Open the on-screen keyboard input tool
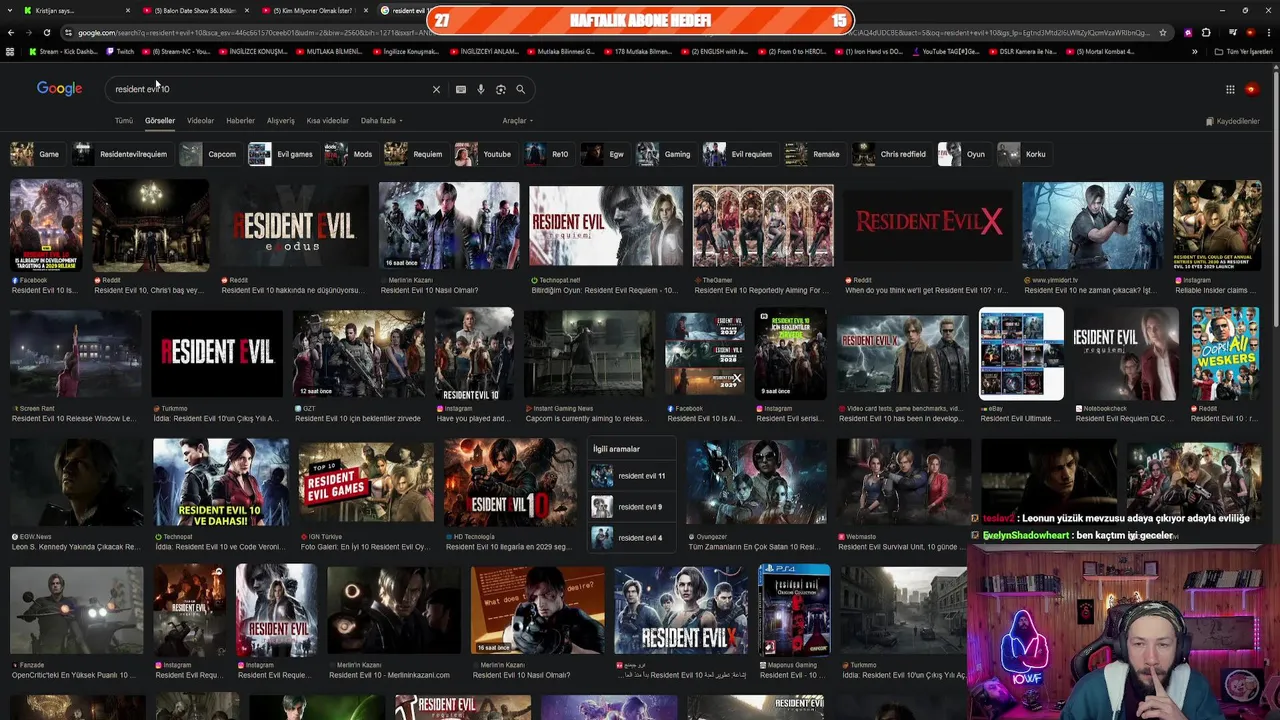1280x720 pixels. [x=461, y=89]
